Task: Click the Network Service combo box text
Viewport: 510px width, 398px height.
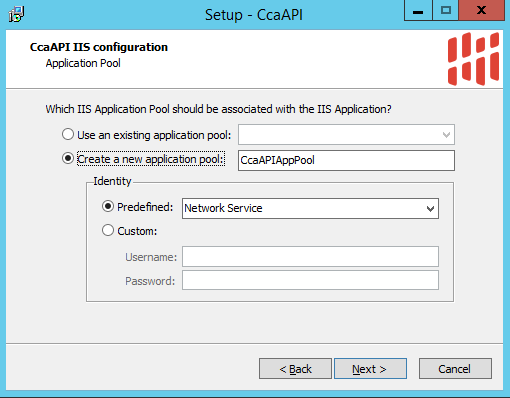Action: 223,208
